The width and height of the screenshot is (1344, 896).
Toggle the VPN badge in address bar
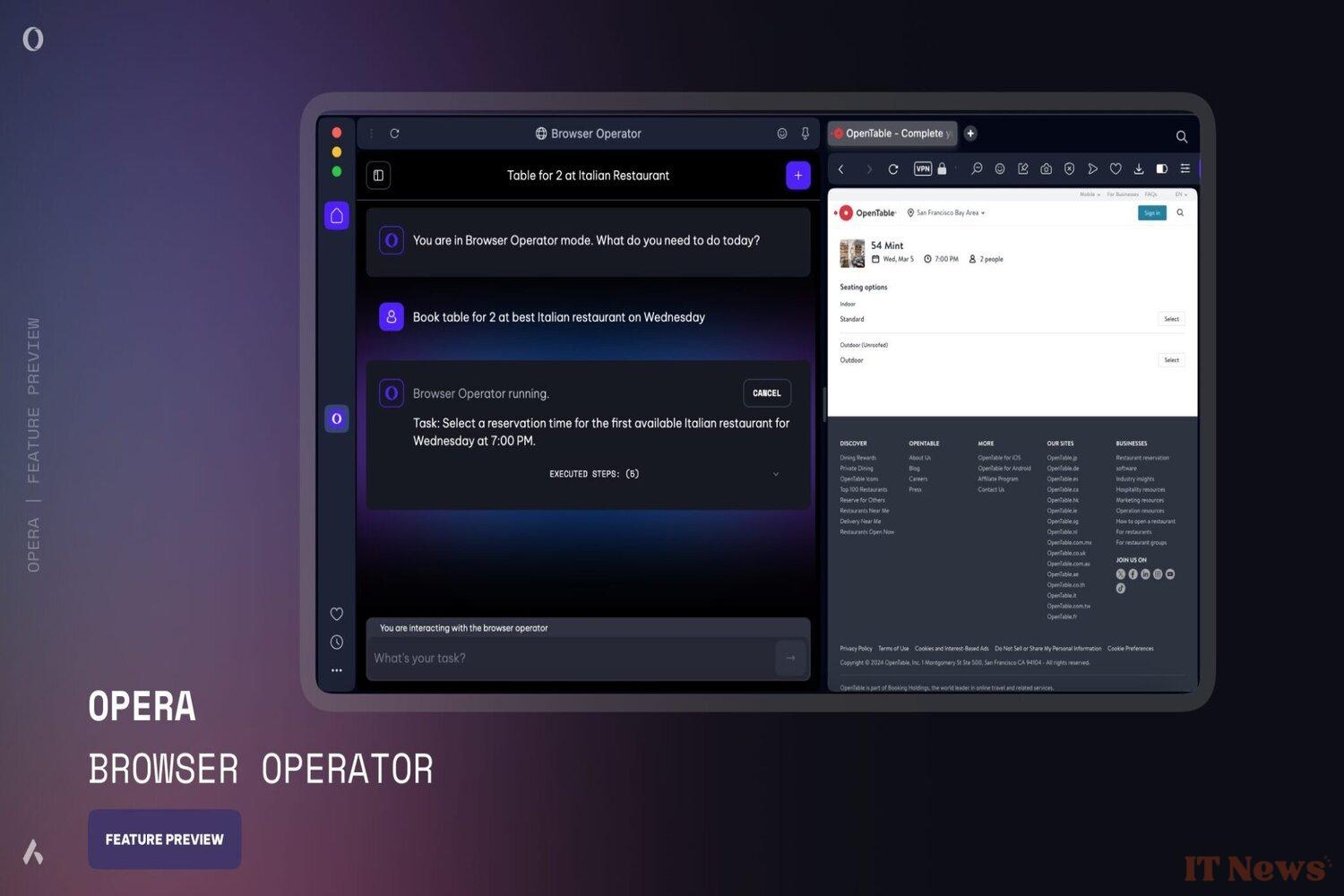click(923, 168)
